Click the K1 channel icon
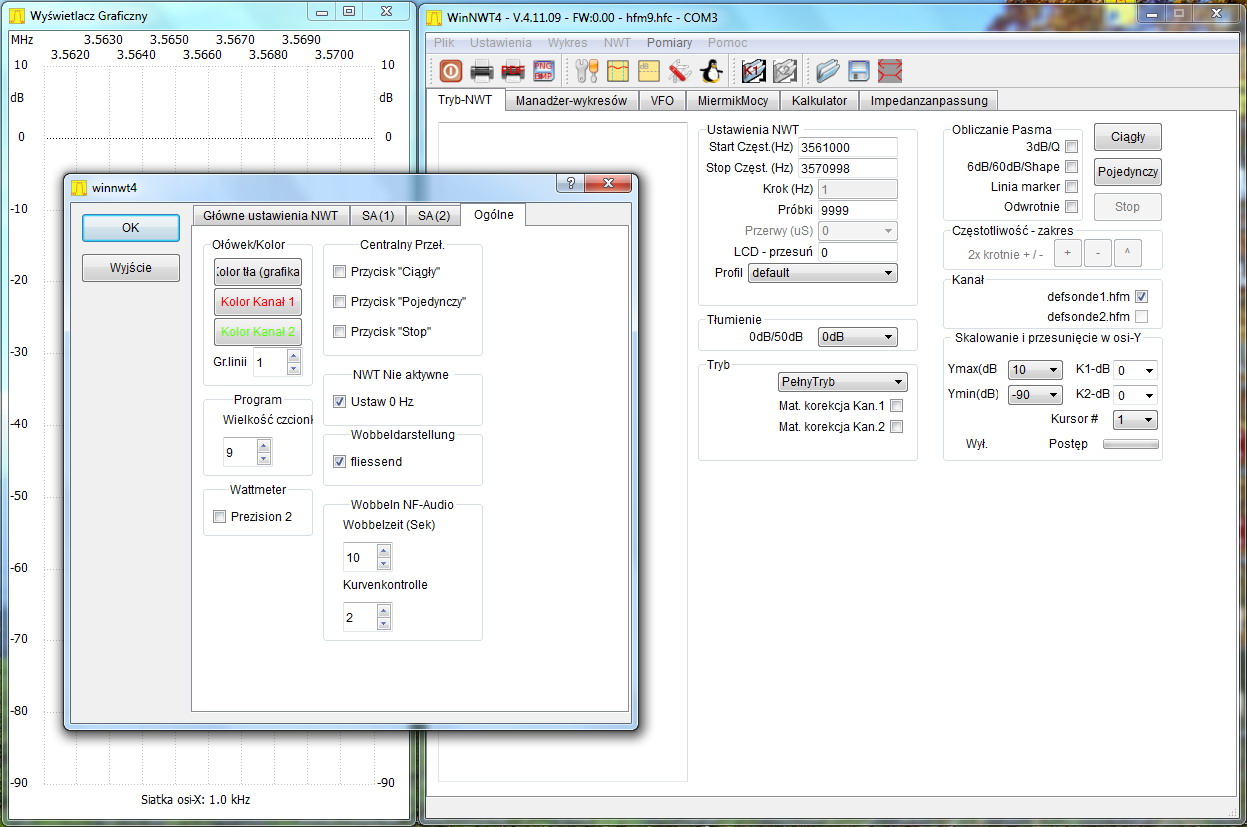 [753, 71]
